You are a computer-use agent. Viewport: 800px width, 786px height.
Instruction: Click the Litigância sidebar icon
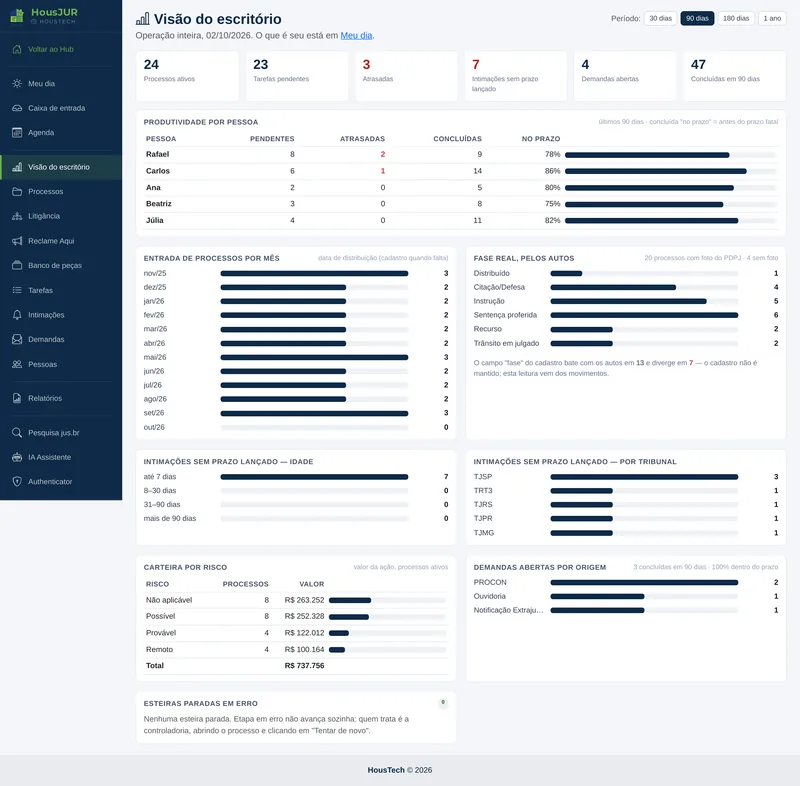point(17,216)
